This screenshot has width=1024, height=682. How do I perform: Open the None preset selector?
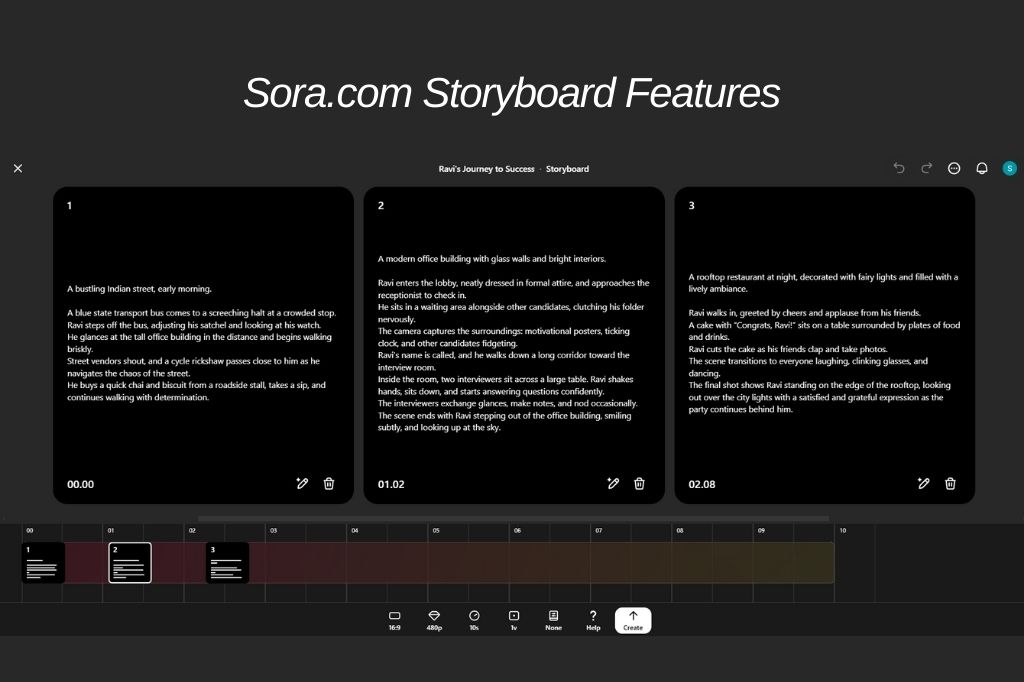(x=553, y=621)
